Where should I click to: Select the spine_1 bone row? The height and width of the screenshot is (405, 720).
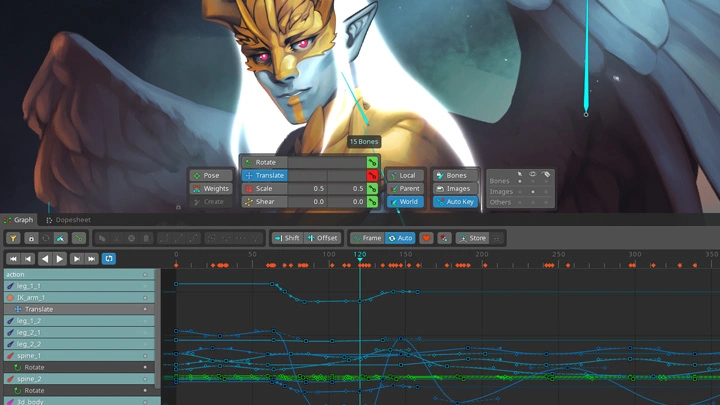click(x=79, y=356)
